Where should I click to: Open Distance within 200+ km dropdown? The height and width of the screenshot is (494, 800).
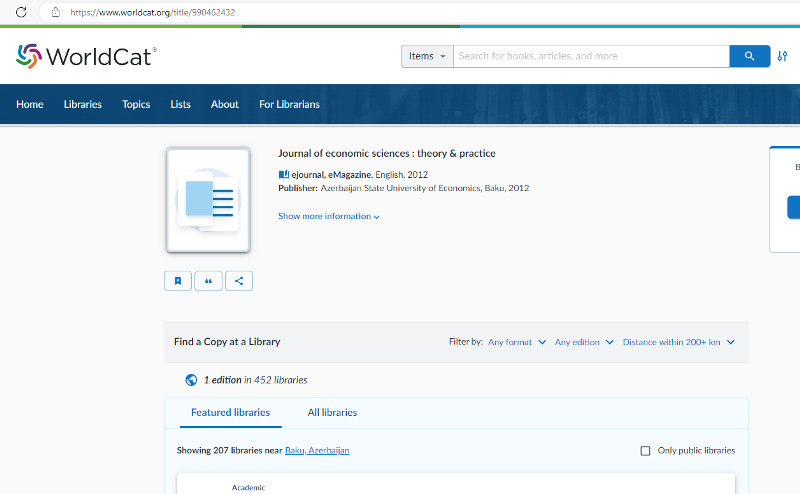click(679, 342)
